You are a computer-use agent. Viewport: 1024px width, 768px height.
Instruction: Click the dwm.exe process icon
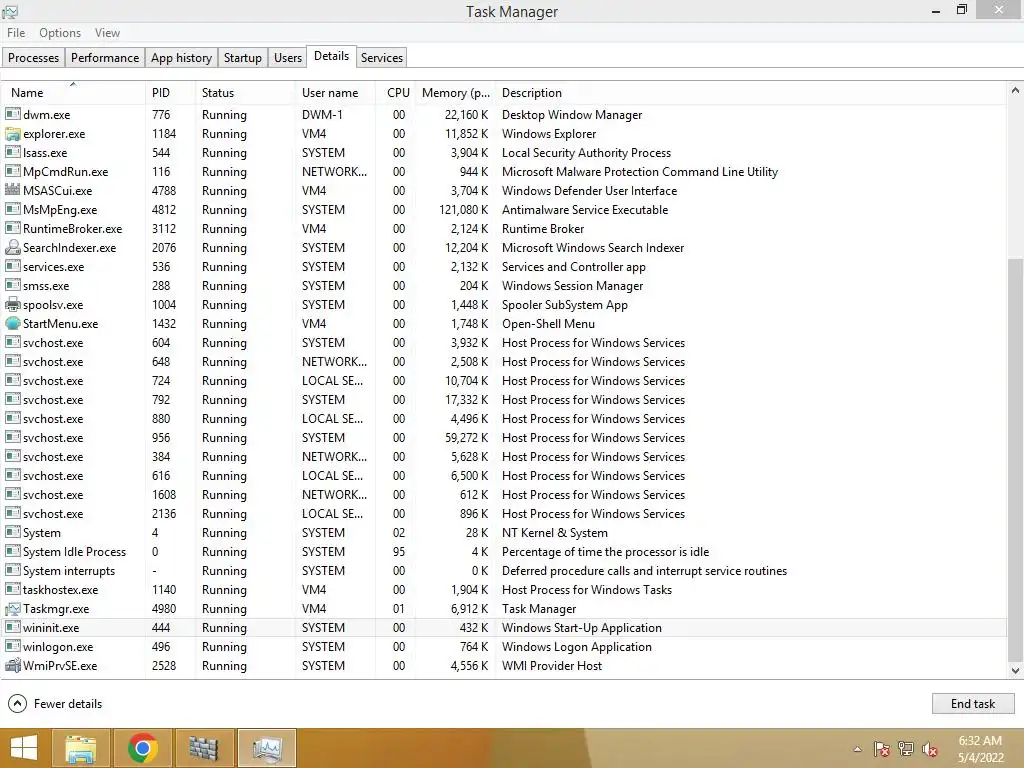[12, 114]
